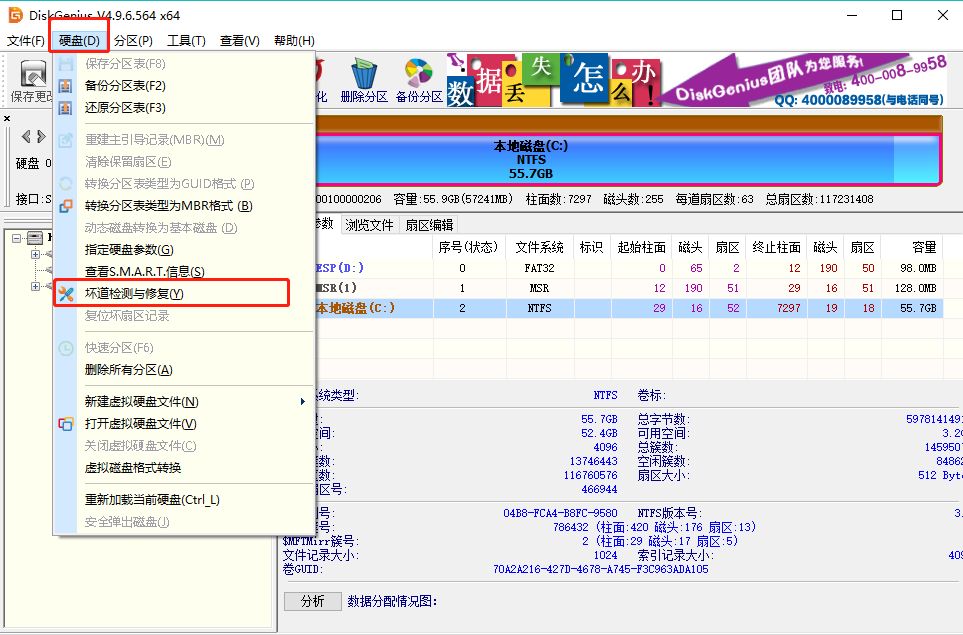963x635 pixels.
Task: Click the 文件系统 column header
Action: point(540,247)
